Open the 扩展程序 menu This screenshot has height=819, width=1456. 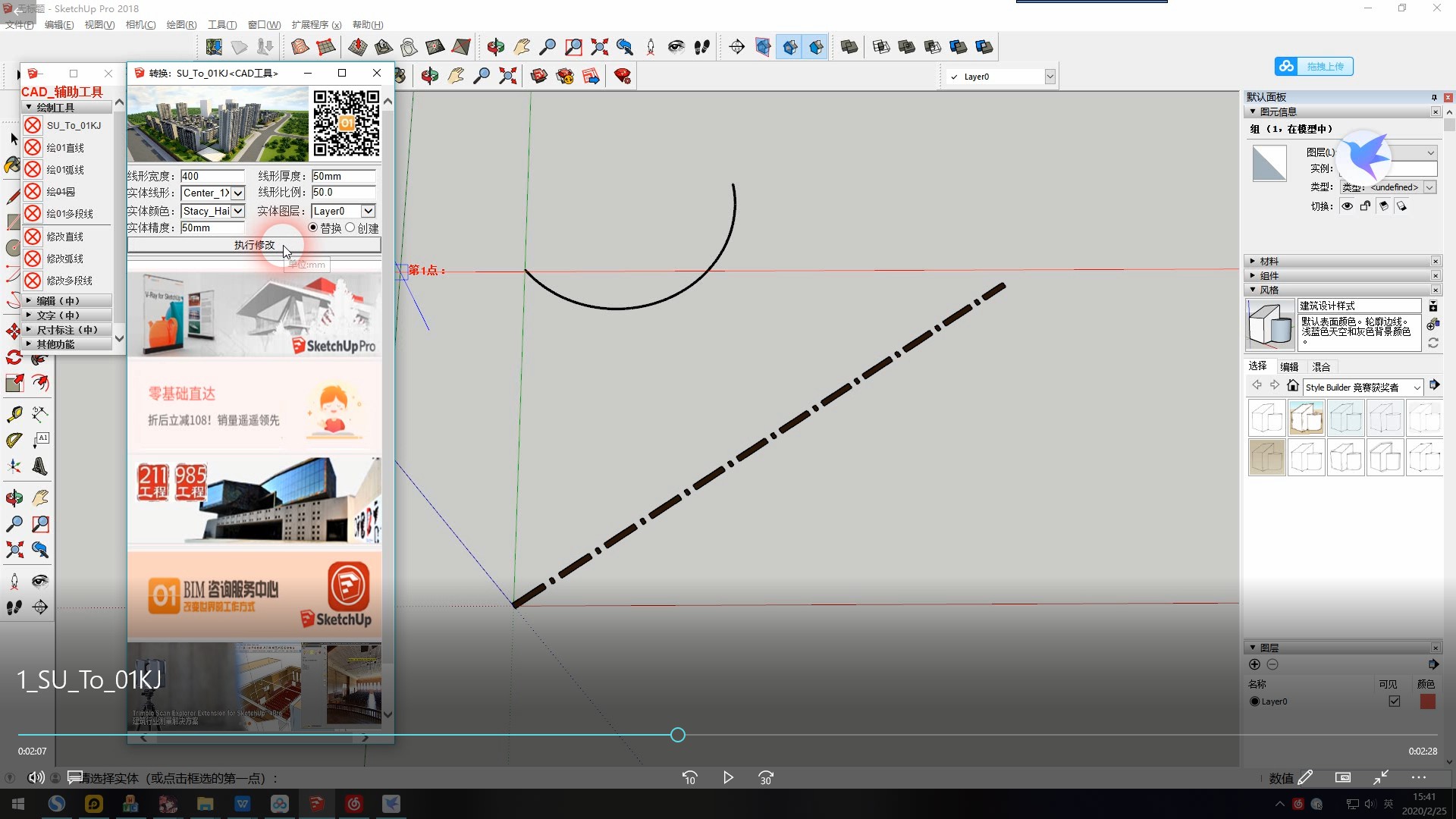[x=316, y=25]
